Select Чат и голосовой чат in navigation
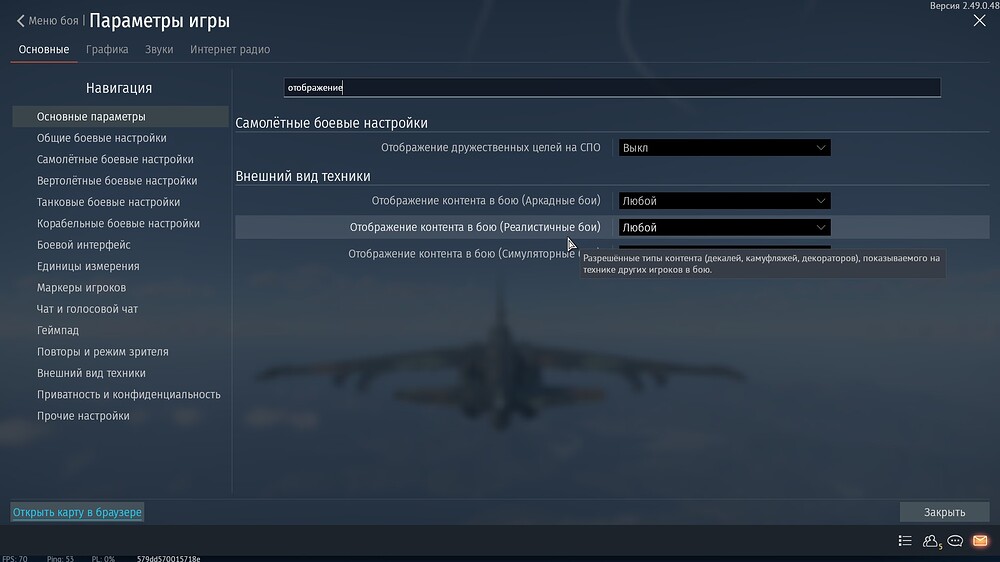The image size is (1000, 562). 87,310
